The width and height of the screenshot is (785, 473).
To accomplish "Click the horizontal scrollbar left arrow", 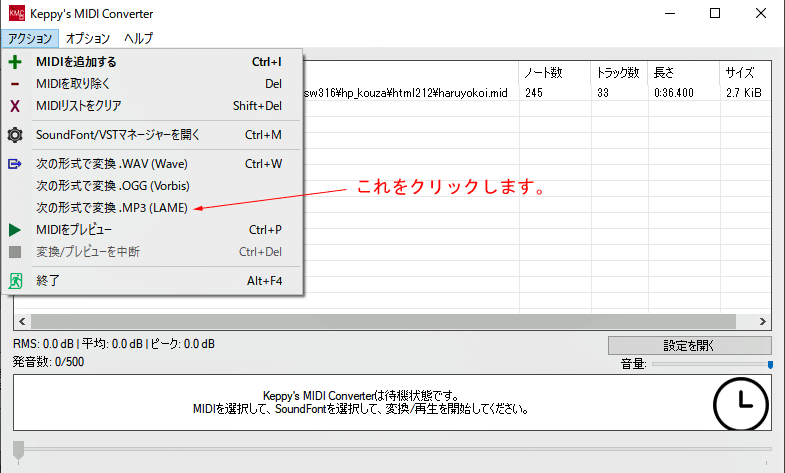I will (22, 321).
